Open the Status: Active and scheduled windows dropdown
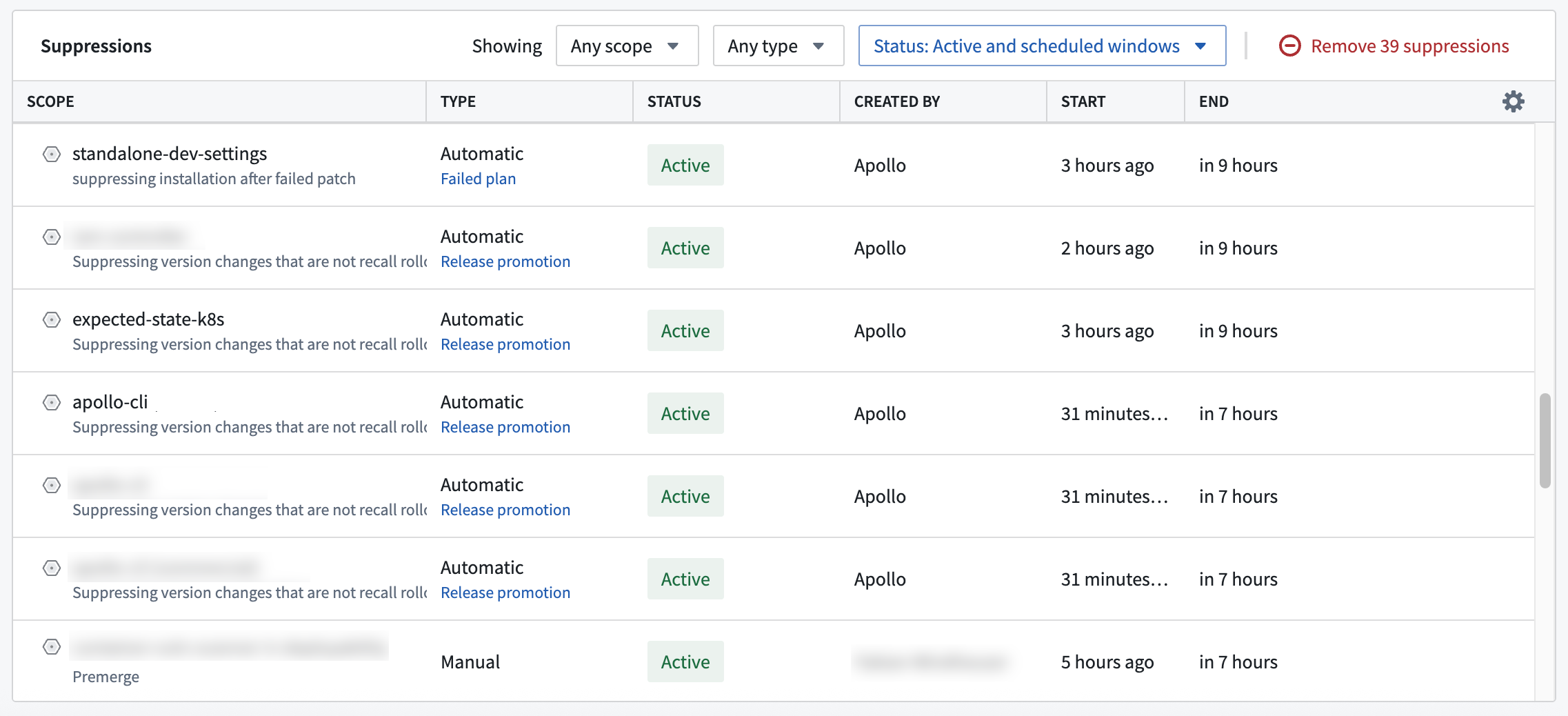This screenshot has height=716, width=1568. (1042, 46)
